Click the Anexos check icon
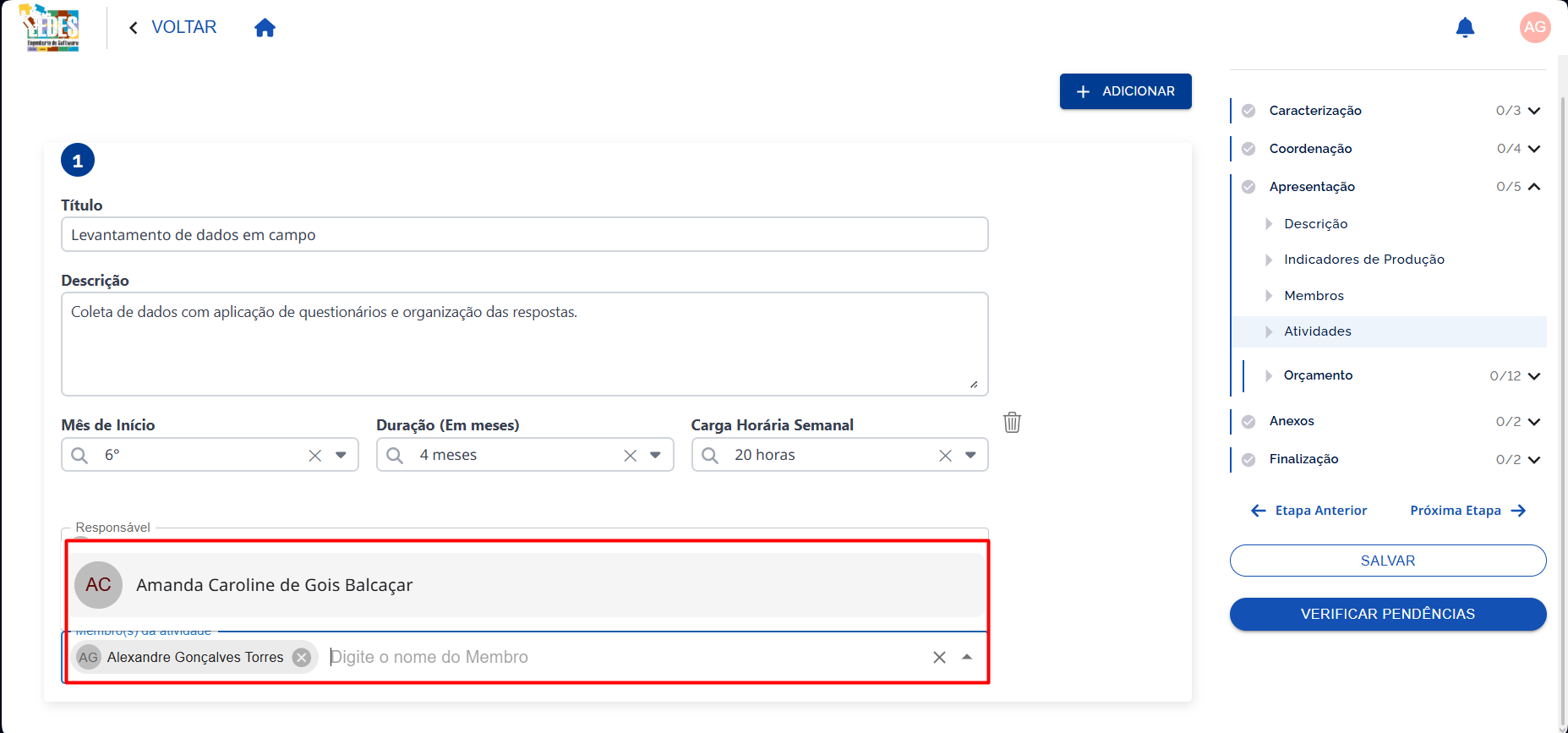Image resolution: width=1568 pixels, height=733 pixels. click(x=1248, y=421)
